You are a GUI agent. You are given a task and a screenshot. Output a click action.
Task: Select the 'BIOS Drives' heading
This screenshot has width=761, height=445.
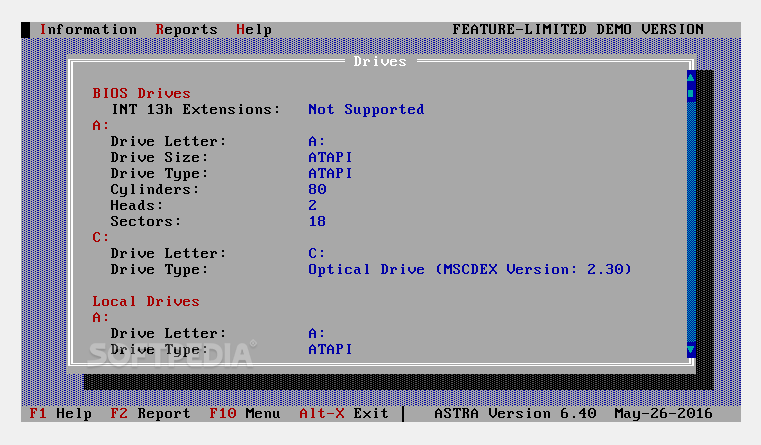141,93
